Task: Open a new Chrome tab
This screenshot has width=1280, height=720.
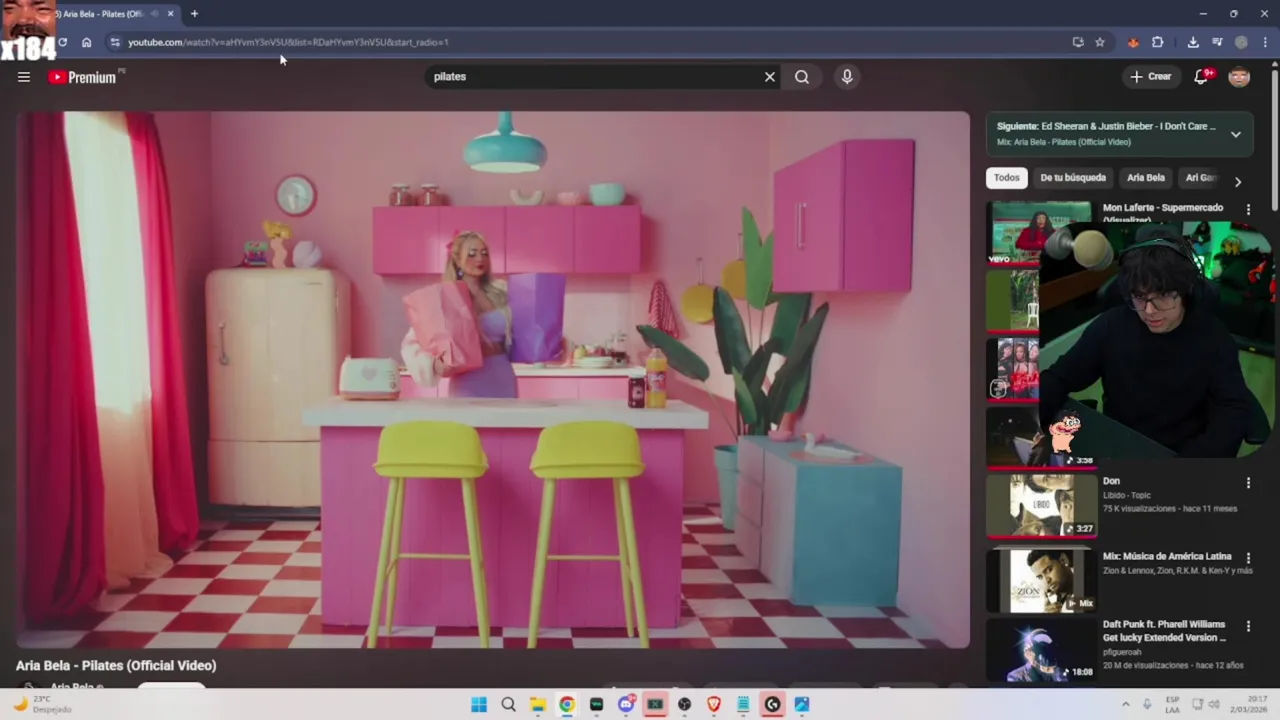Action: click(194, 14)
